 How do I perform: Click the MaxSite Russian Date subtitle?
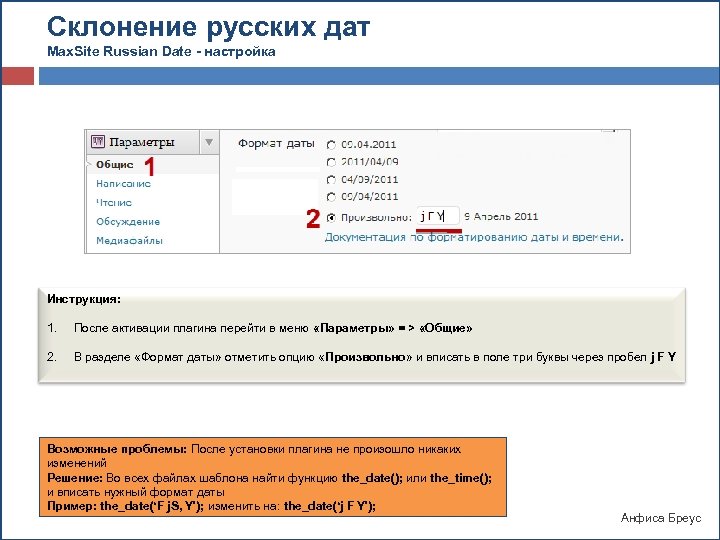(x=161, y=51)
